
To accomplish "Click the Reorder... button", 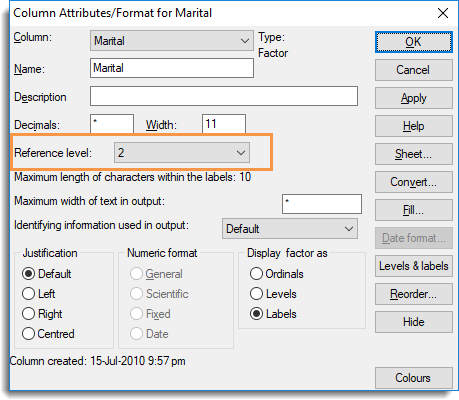I will (414, 294).
